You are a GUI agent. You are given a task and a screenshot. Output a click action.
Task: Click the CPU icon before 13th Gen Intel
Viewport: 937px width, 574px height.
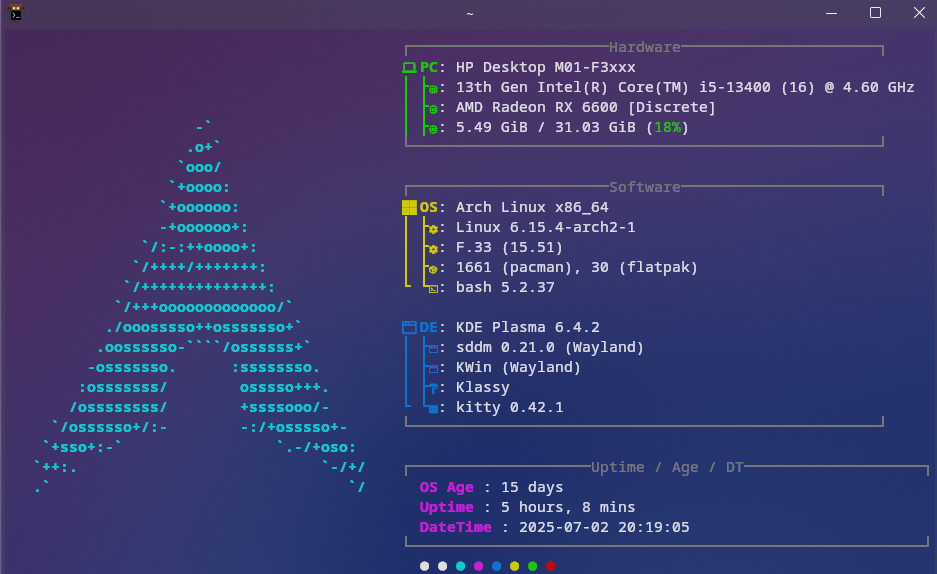pyautogui.click(x=433, y=88)
